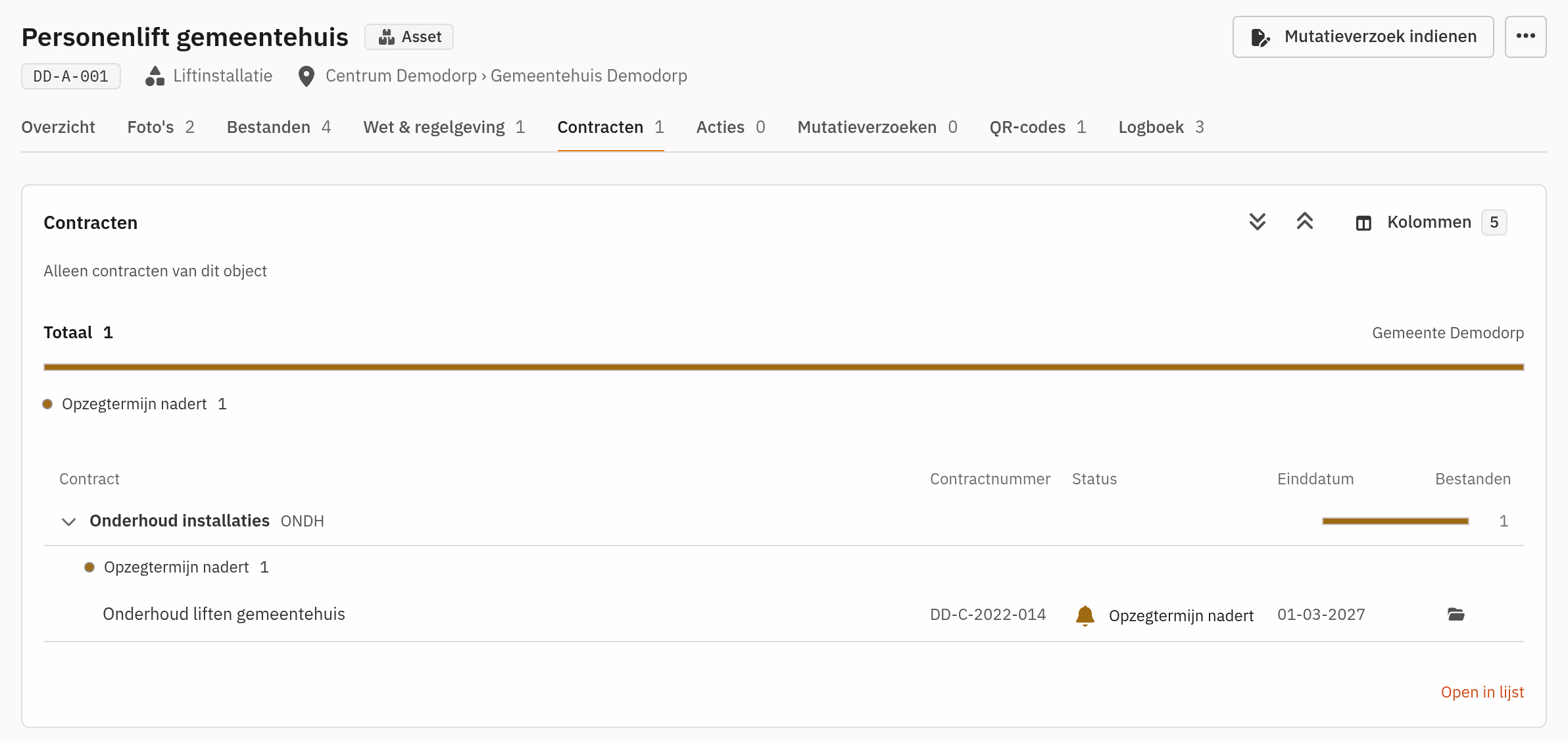
Task: Select the Contracten tab
Action: (610, 127)
